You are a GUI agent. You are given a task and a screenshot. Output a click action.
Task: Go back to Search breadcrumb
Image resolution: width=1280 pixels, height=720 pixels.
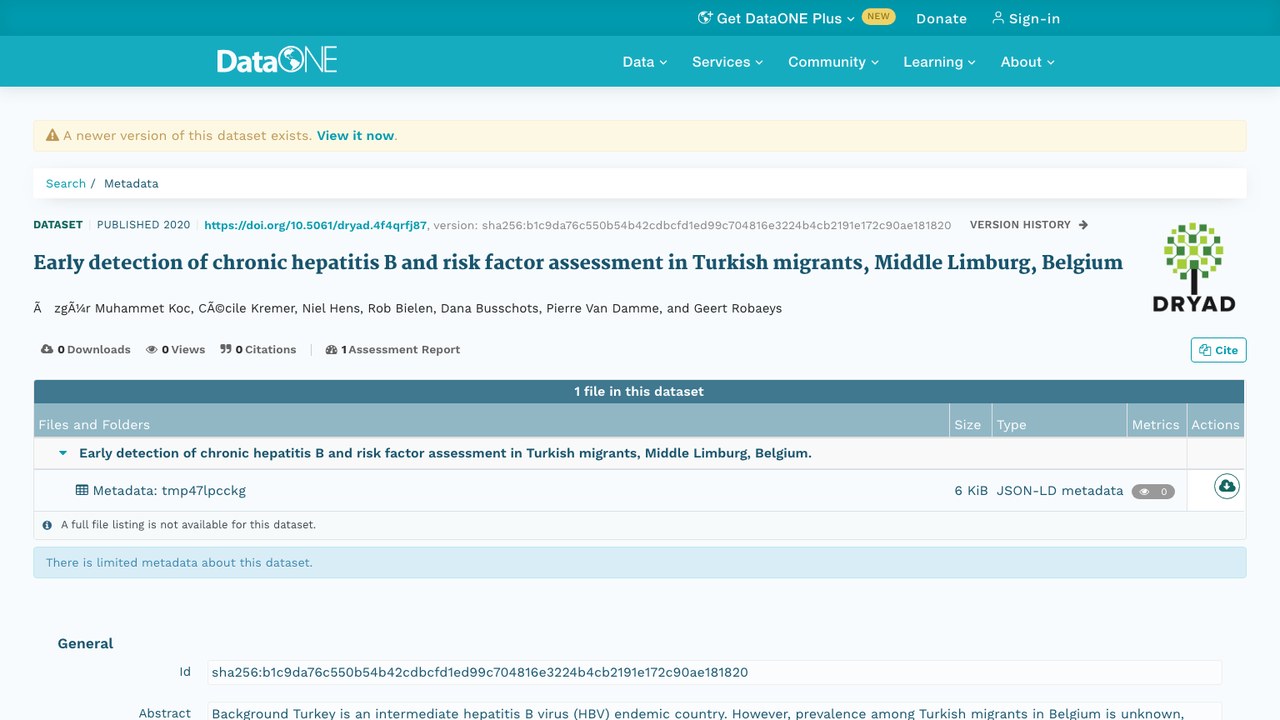tap(66, 183)
